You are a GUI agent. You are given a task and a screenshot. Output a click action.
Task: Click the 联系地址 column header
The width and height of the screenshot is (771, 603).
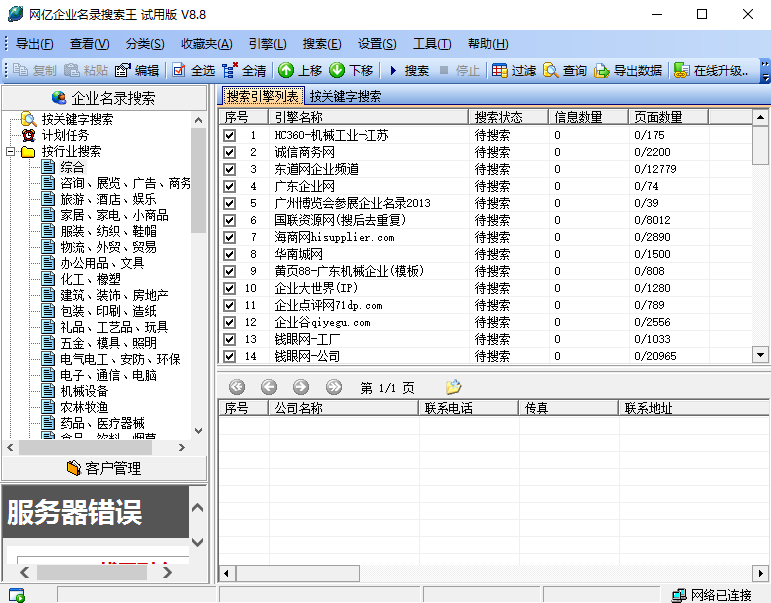pyautogui.click(x=693, y=408)
